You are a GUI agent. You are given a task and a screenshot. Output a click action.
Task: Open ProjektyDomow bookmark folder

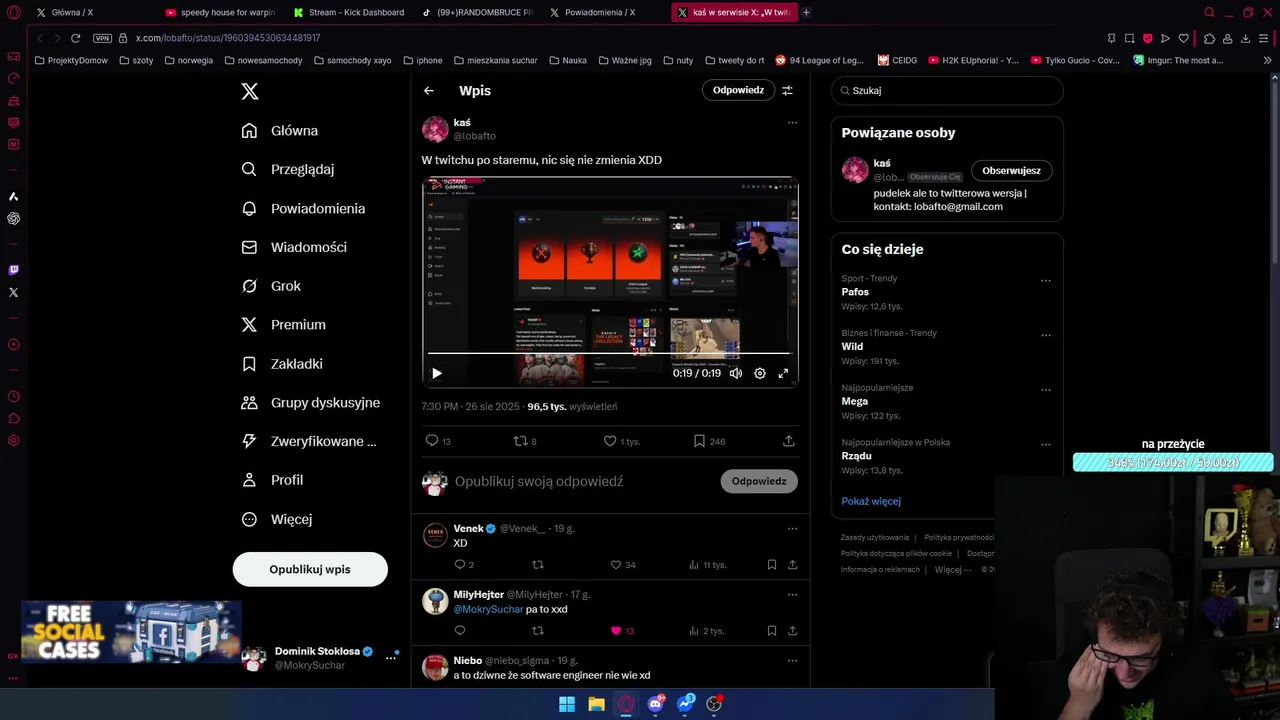pyautogui.click(x=71, y=60)
